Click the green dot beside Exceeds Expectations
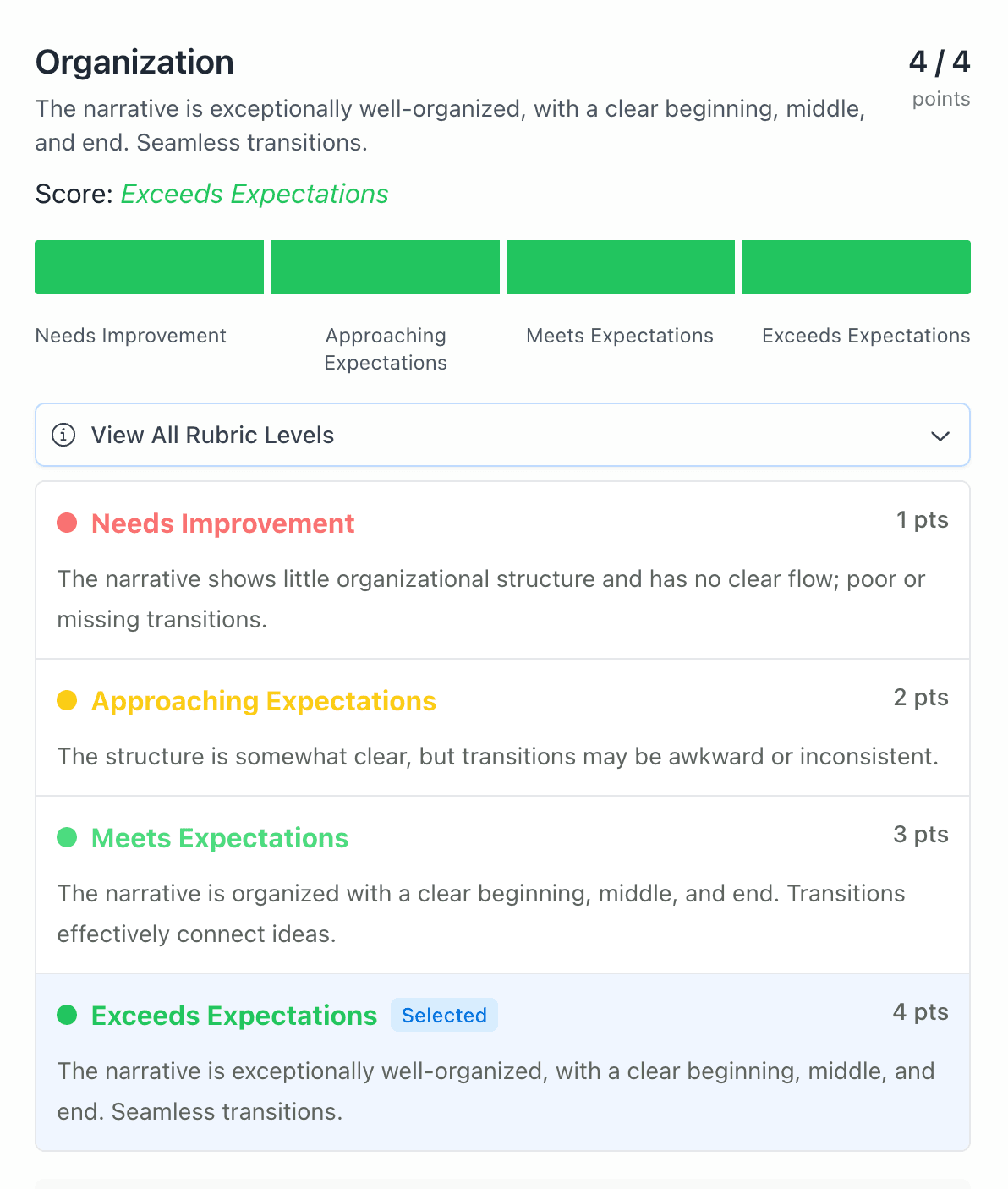The width and height of the screenshot is (1008, 1189). click(x=67, y=1015)
